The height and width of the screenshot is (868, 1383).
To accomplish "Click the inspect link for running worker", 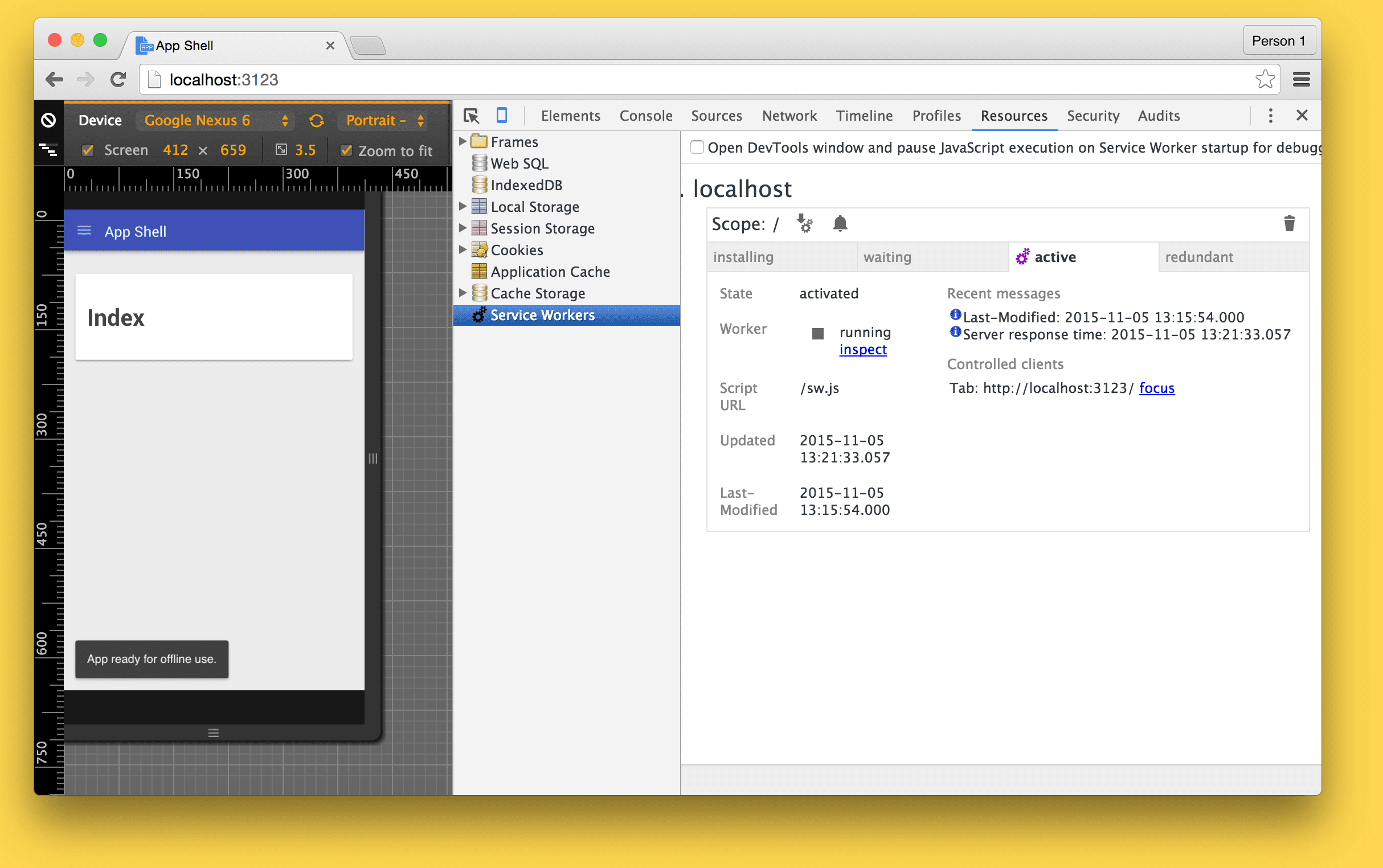I will tap(862, 349).
